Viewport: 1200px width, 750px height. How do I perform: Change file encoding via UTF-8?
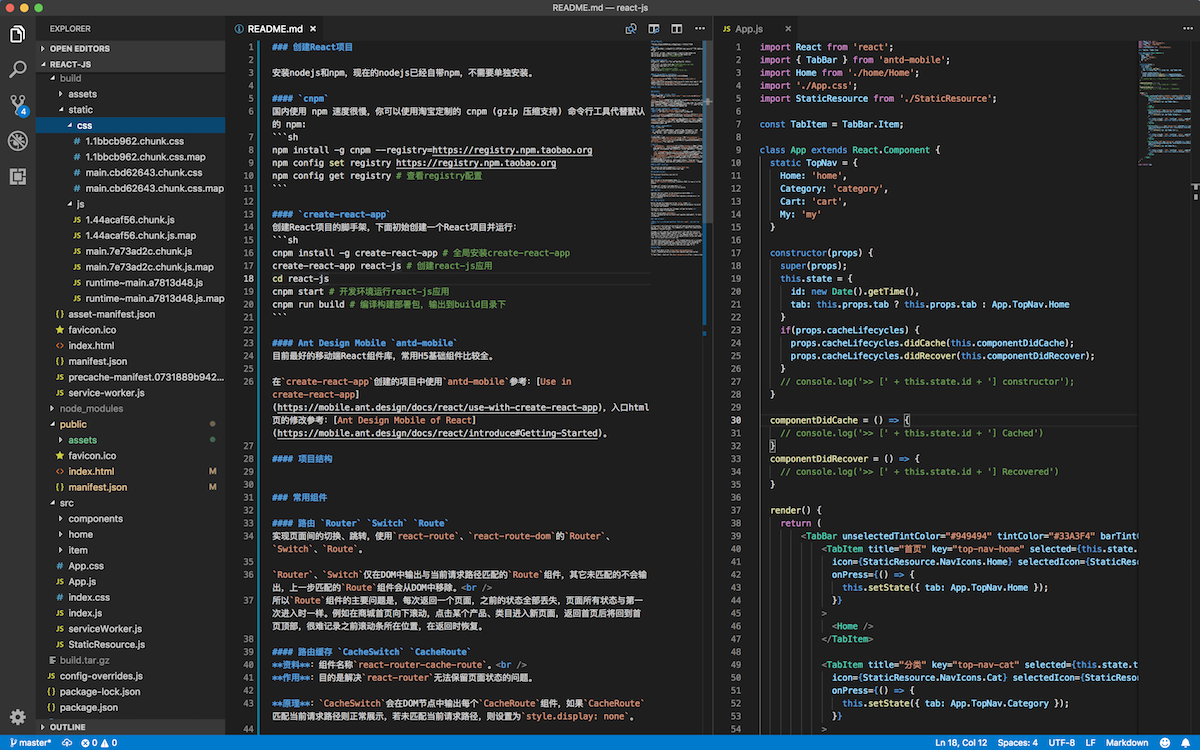1060,743
